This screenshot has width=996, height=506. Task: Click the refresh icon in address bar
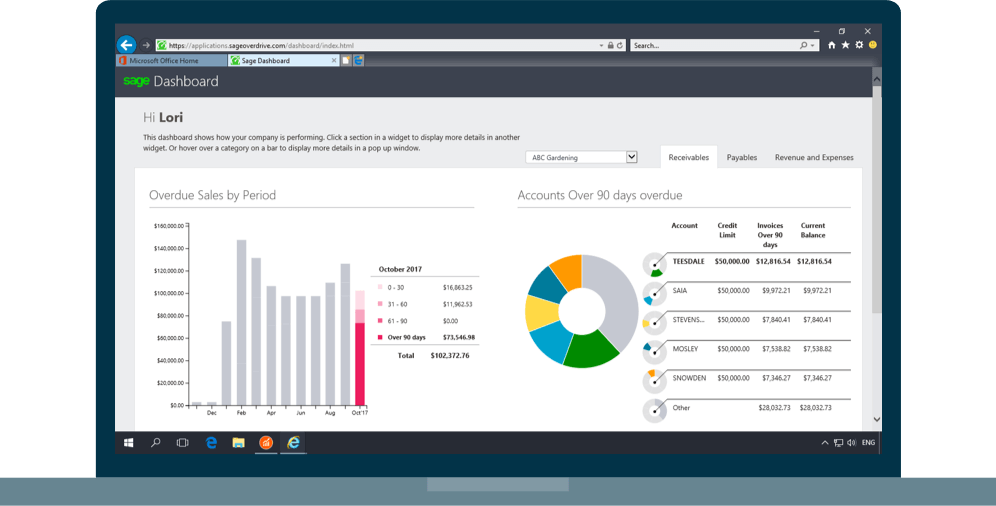(619, 46)
